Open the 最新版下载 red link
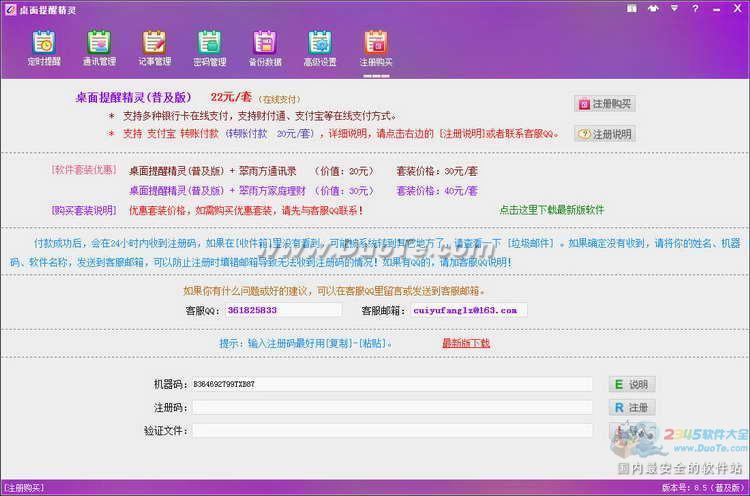750x496 pixels. pos(465,343)
